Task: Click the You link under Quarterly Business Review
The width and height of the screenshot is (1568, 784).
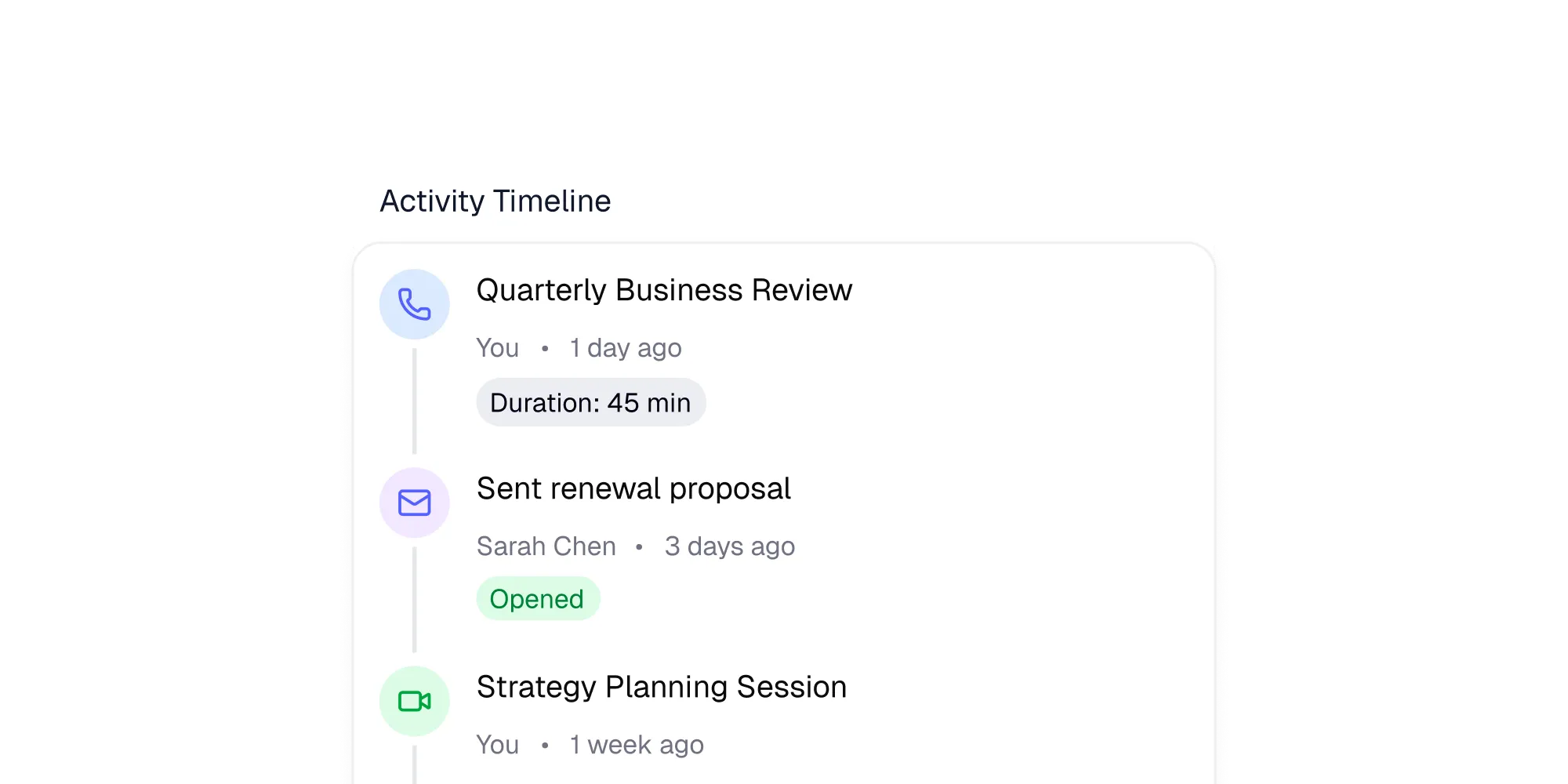Action: tap(497, 347)
